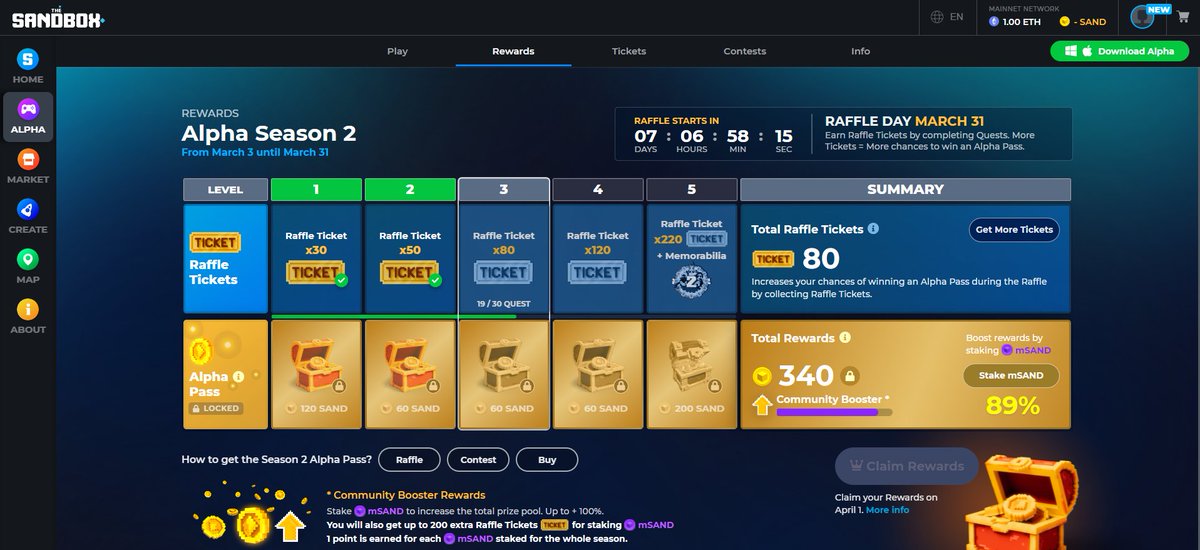Open Create sidebar icon
This screenshot has width=1200, height=550.
(x=28, y=216)
